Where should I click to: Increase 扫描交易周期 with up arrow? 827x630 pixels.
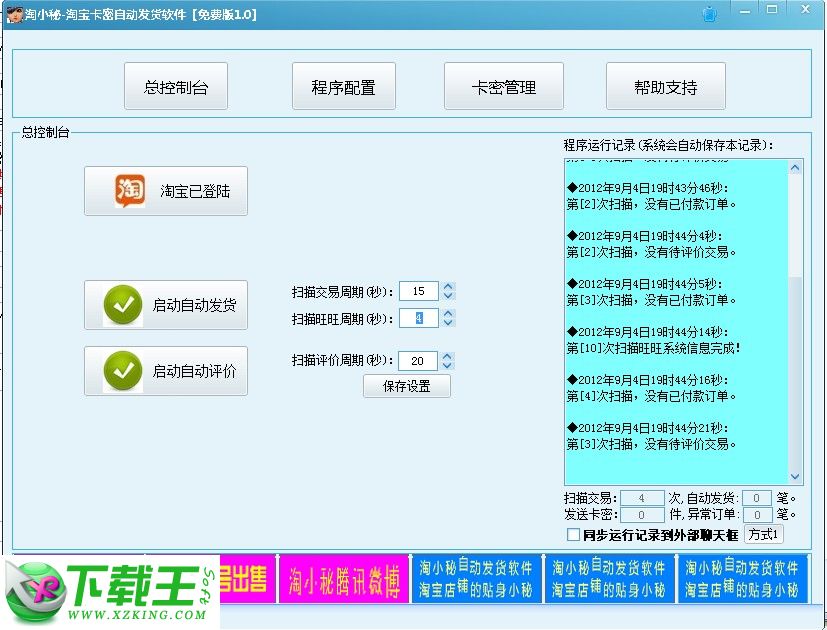448,287
